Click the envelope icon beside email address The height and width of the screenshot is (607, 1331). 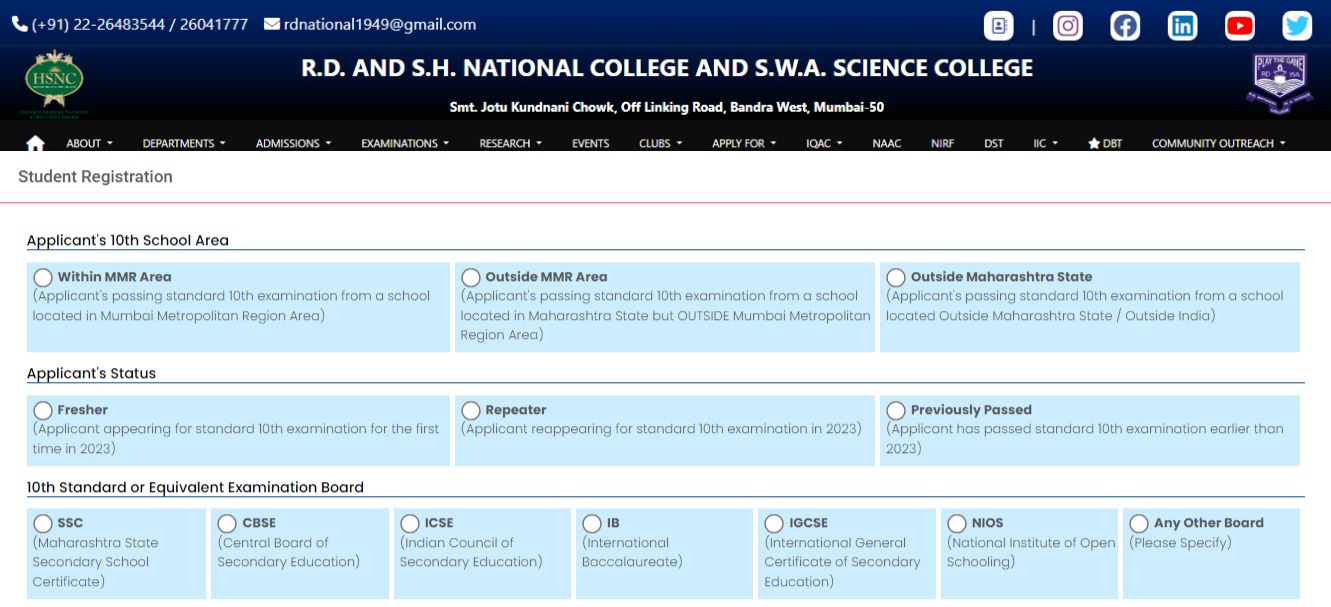click(271, 24)
